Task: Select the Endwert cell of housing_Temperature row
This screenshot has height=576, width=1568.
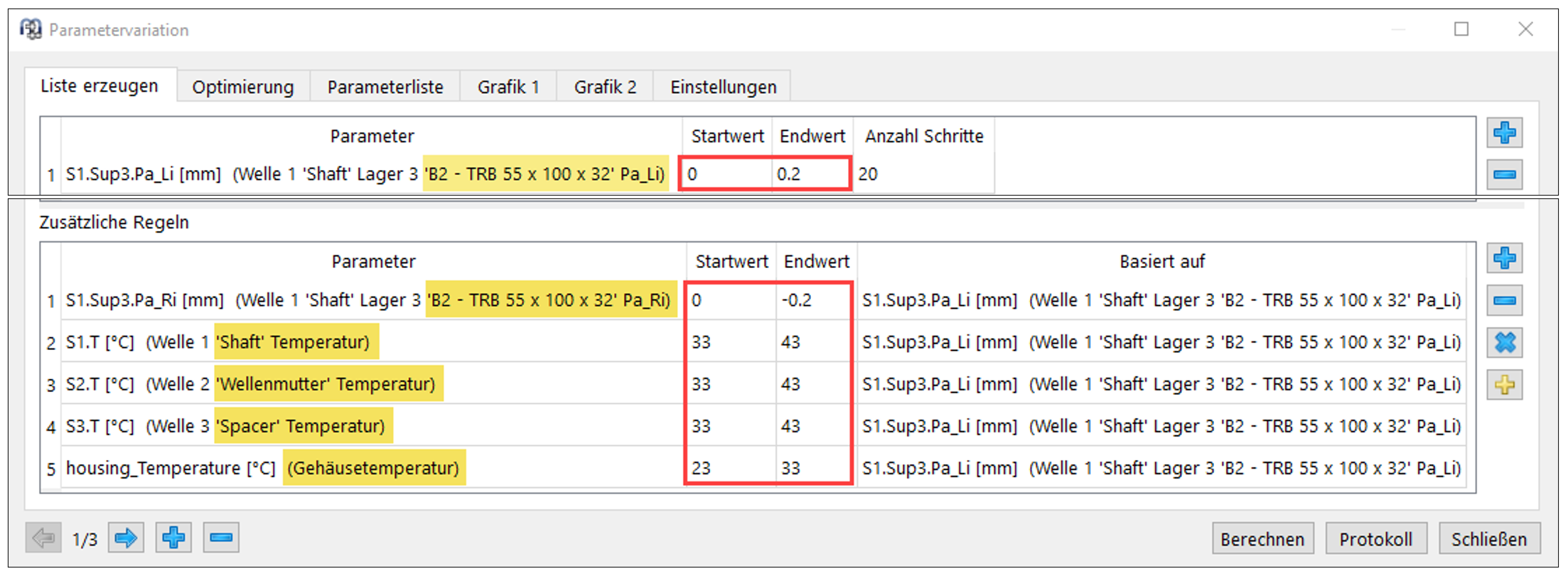Action: coord(814,468)
